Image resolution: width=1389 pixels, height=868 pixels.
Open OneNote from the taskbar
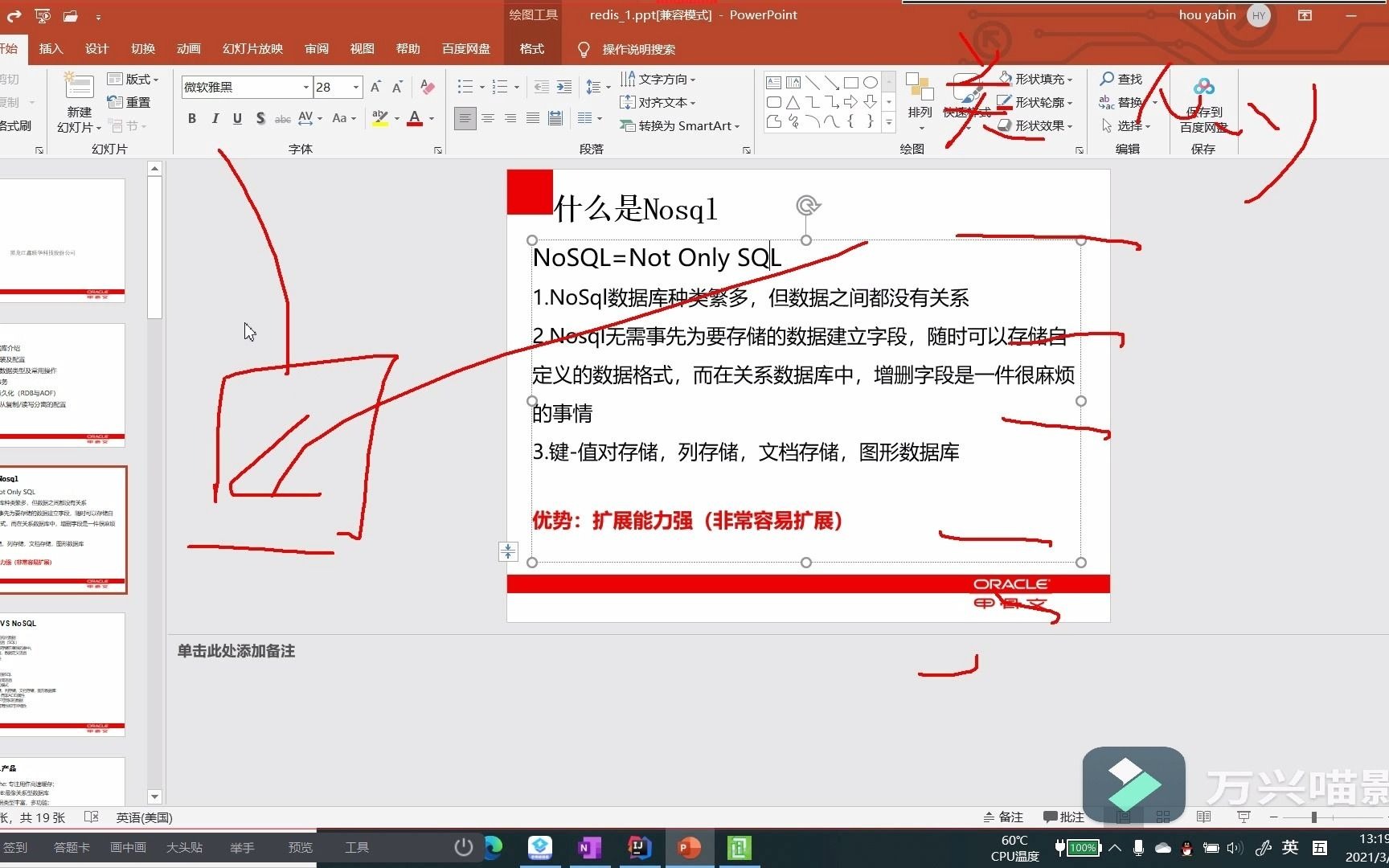click(x=589, y=847)
